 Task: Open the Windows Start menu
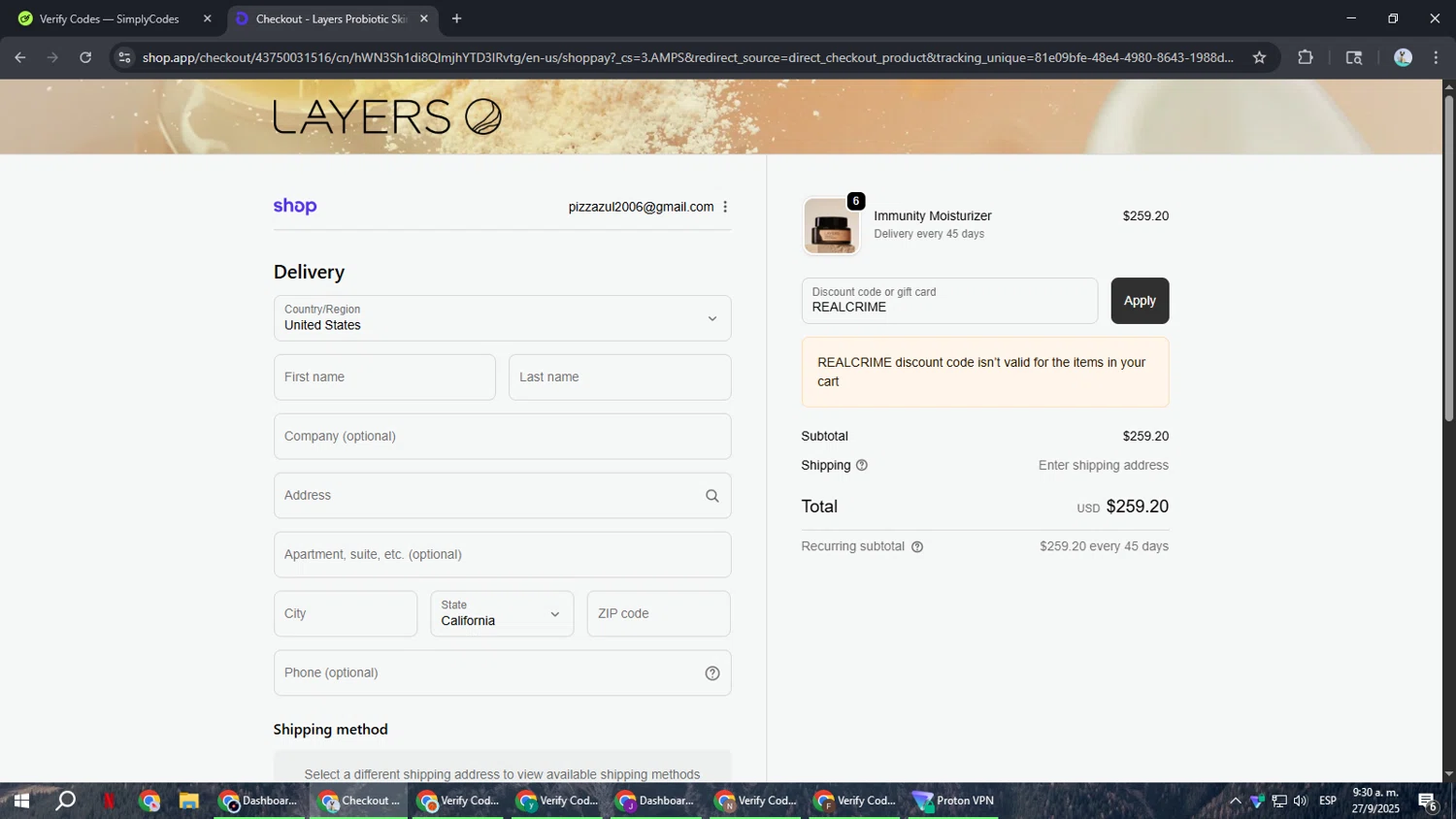20,801
